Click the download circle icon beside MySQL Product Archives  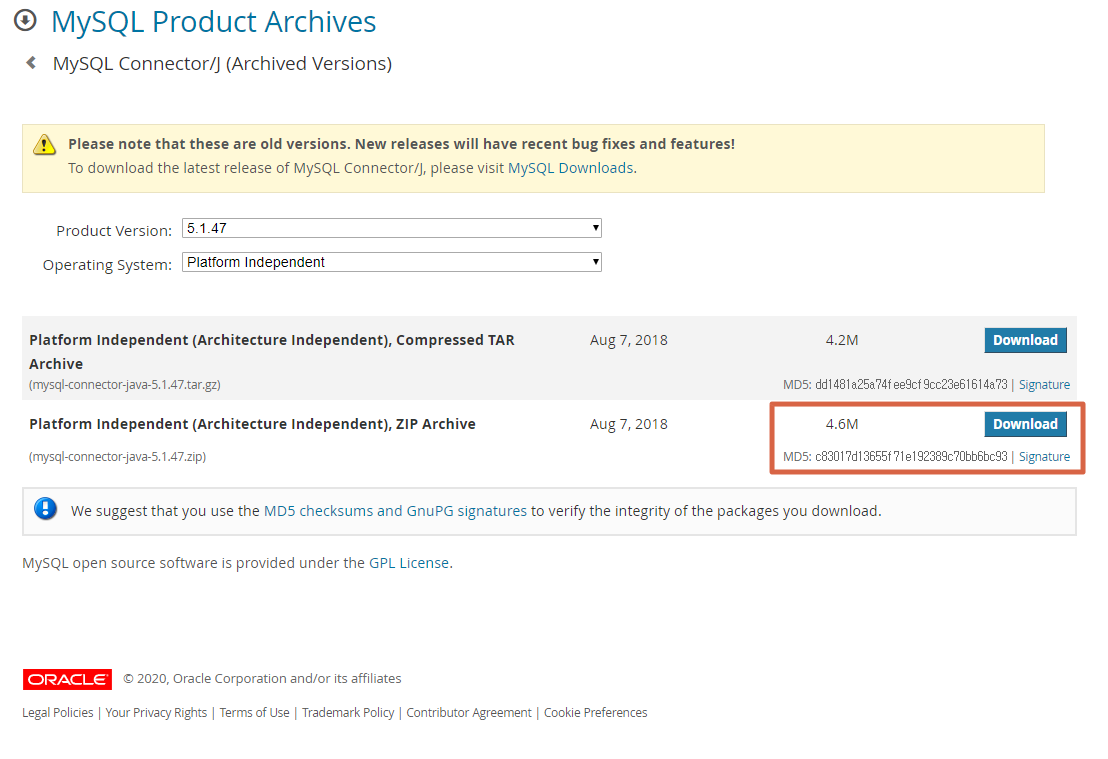pyautogui.click(x=25, y=20)
